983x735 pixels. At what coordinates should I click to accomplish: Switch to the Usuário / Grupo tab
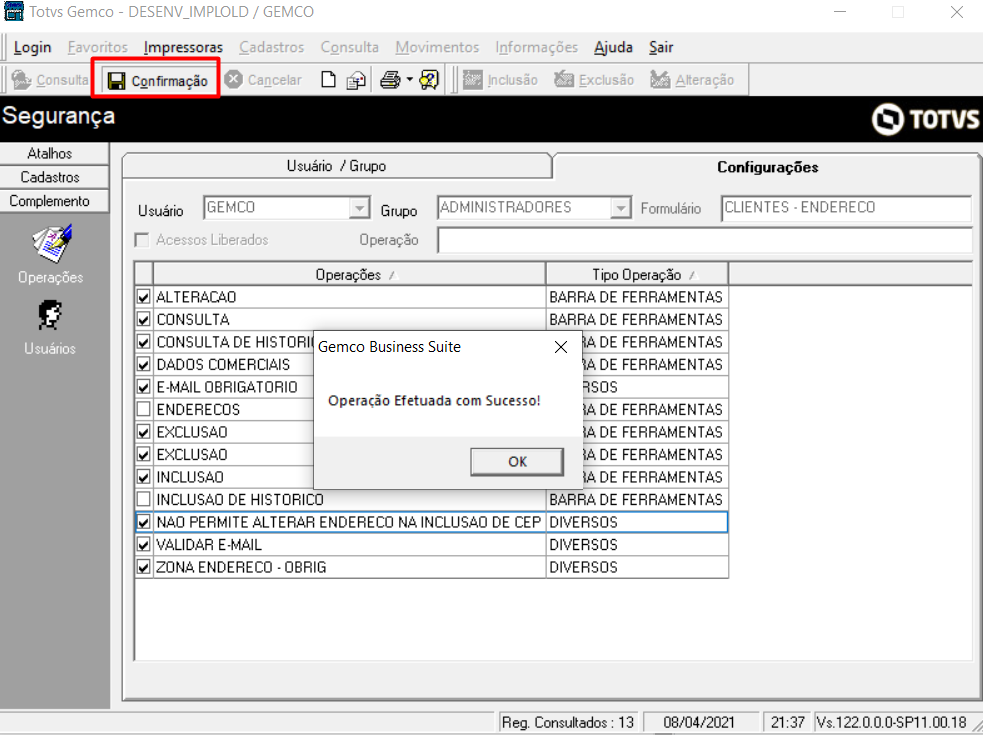pyautogui.click(x=337, y=166)
